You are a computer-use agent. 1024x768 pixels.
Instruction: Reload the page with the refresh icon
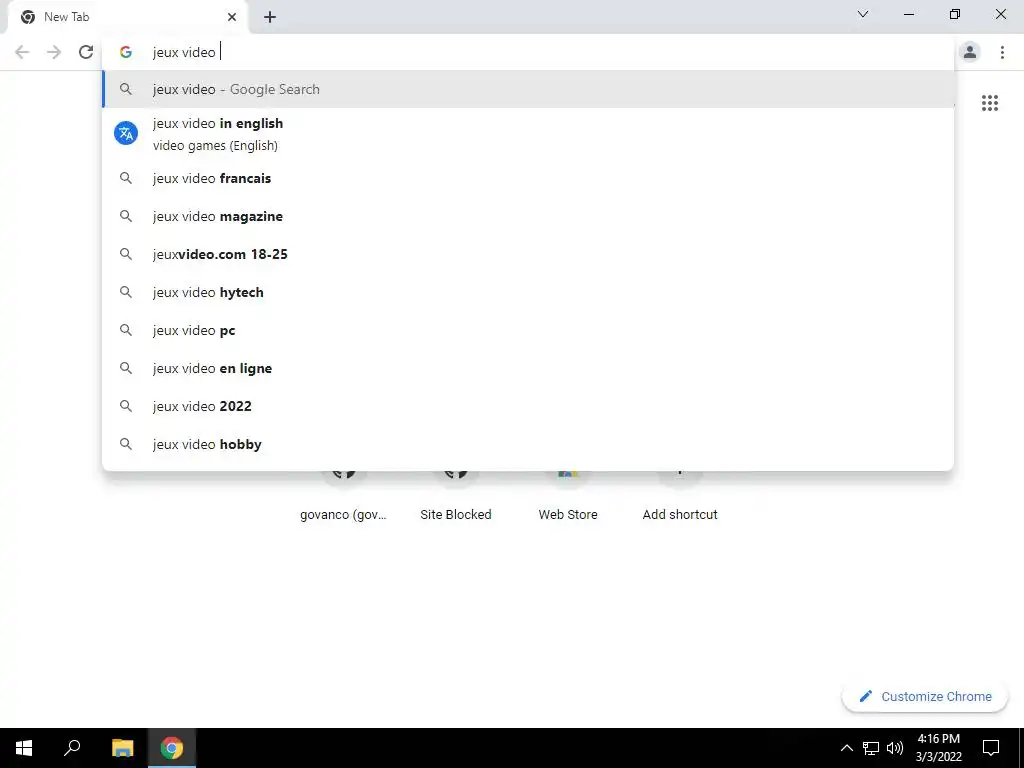[86, 52]
